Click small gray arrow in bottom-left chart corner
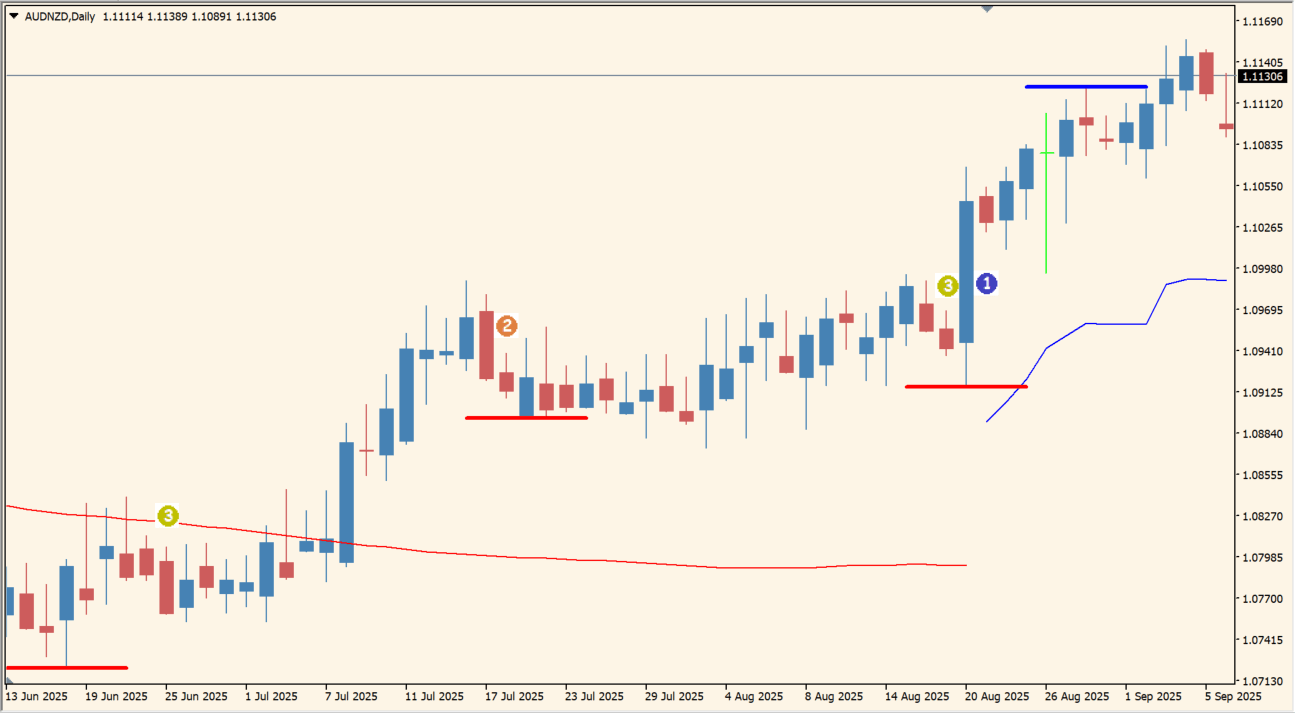Image resolution: width=1295 pixels, height=713 pixels. (9, 680)
